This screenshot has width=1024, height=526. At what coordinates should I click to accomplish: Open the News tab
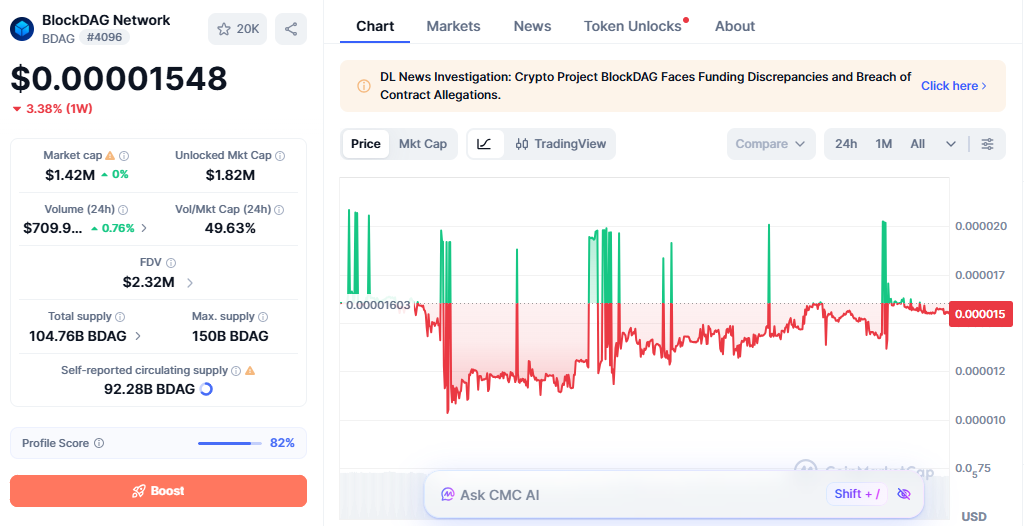point(532,26)
